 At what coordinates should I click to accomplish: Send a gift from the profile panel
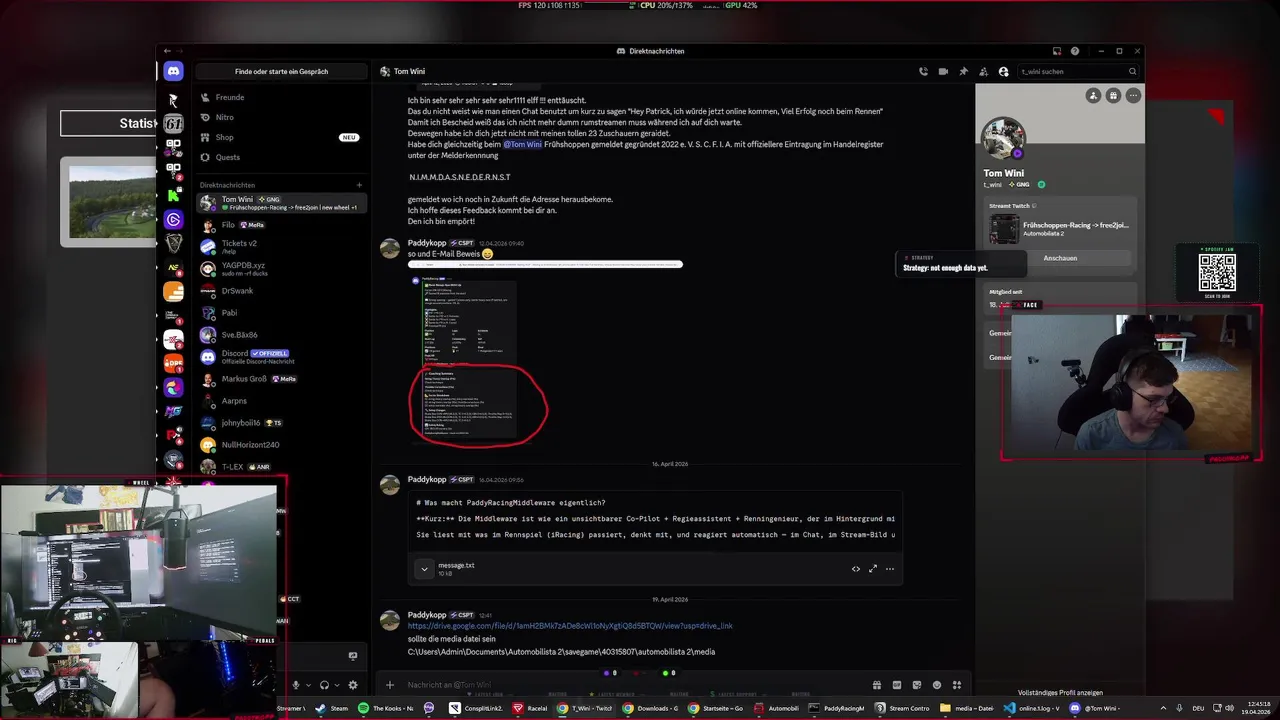[1113, 96]
